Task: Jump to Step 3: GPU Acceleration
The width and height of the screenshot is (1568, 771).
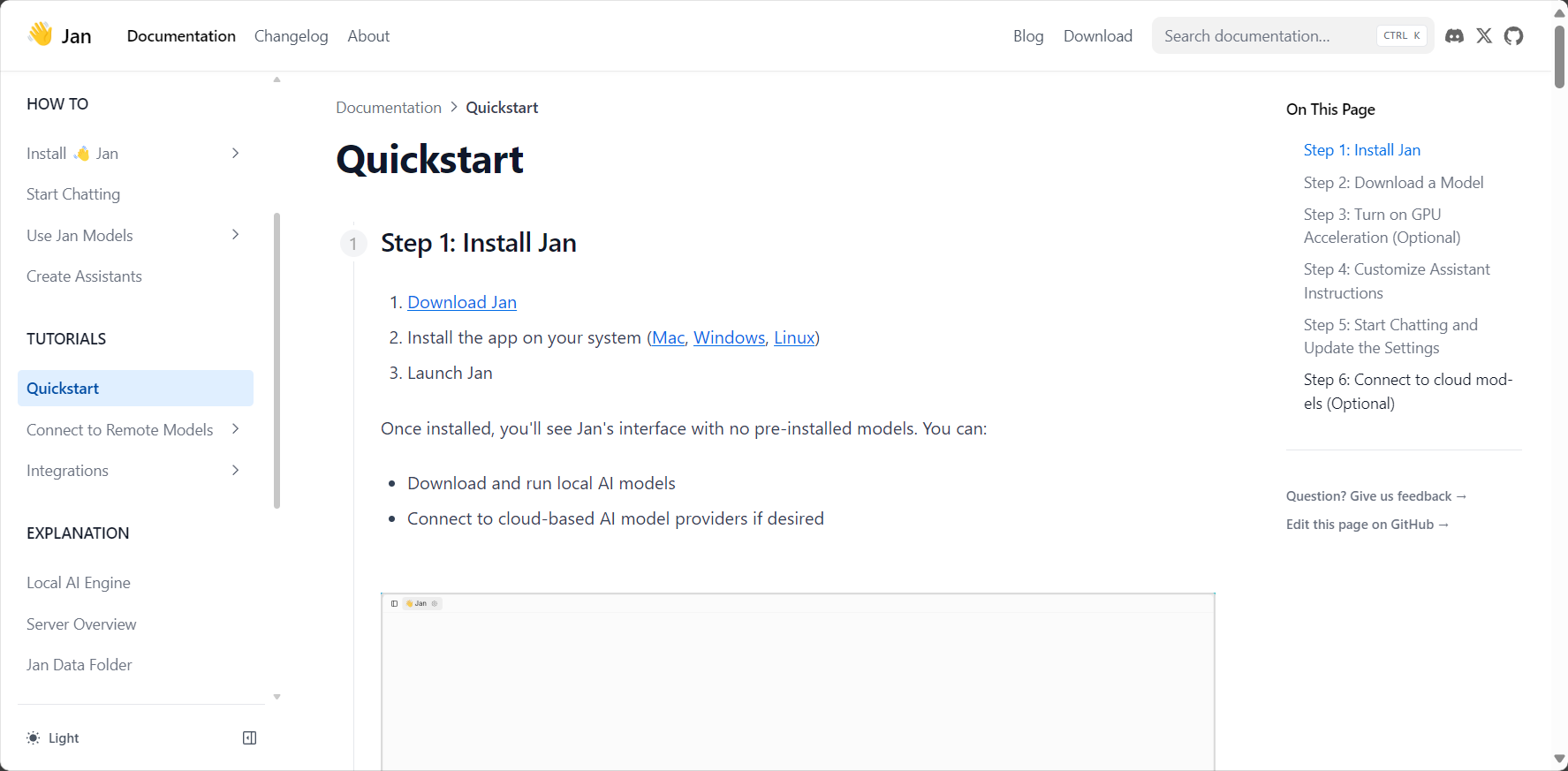Action: point(1382,226)
